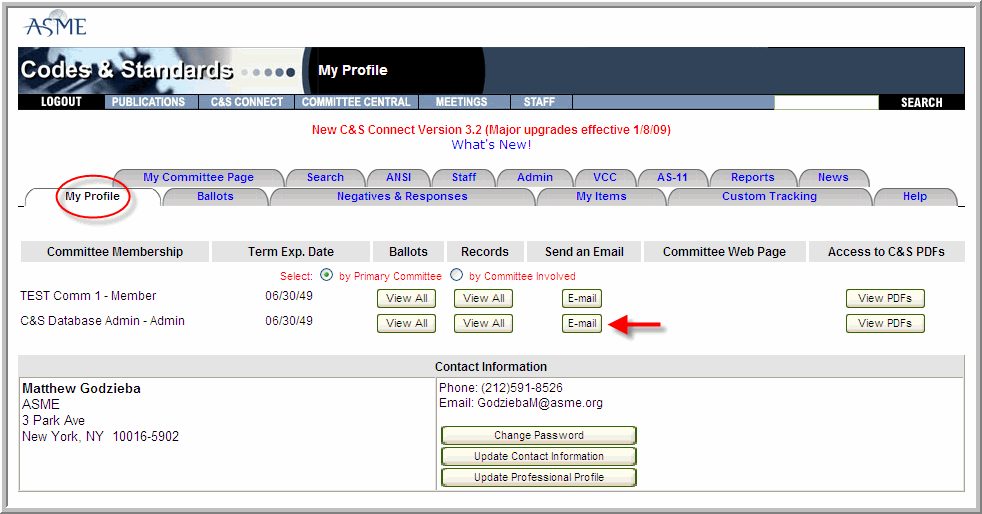Open the Help tab

point(914,196)
